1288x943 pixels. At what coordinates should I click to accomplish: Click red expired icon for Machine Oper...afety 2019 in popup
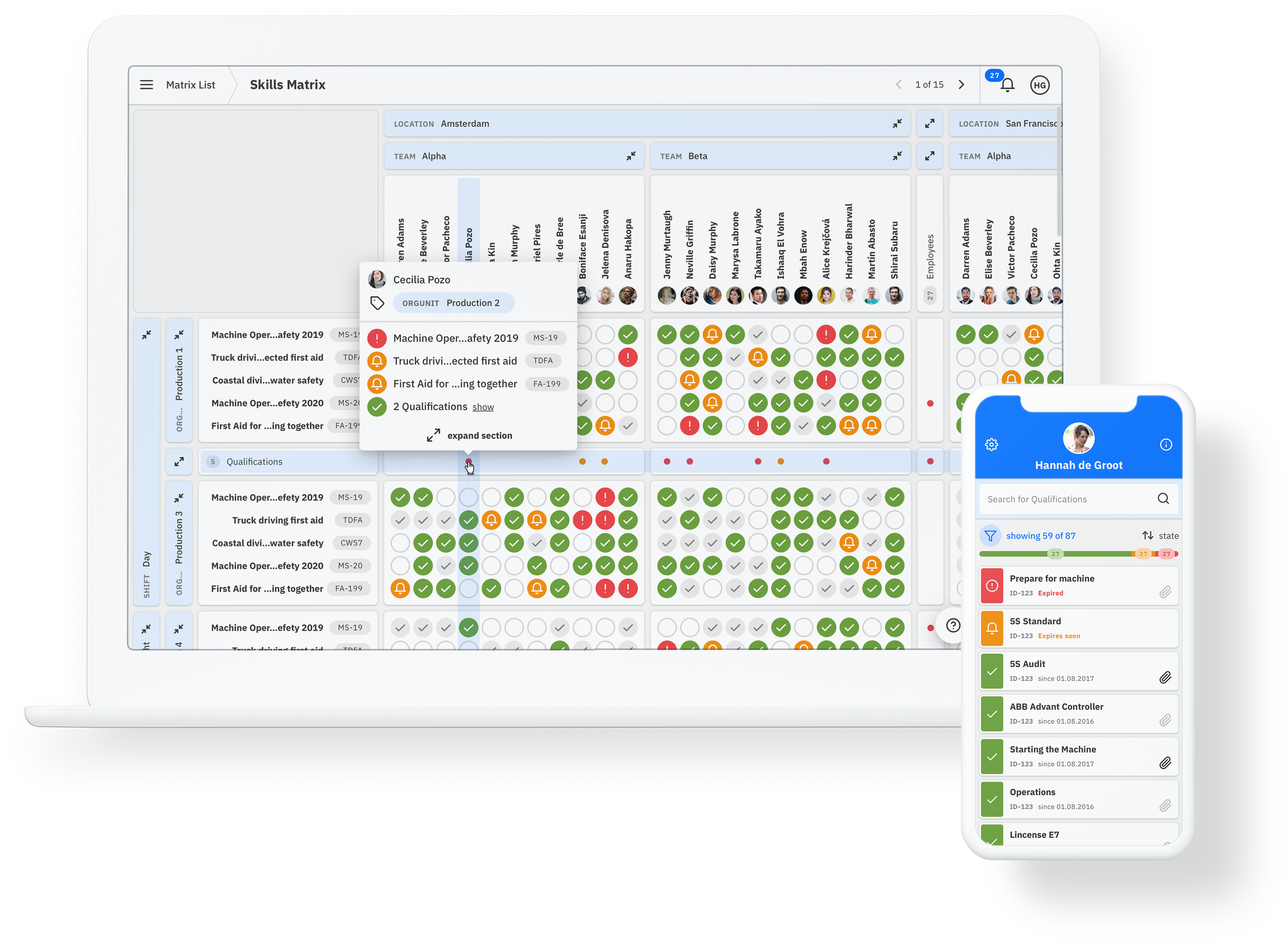point(377,338)
